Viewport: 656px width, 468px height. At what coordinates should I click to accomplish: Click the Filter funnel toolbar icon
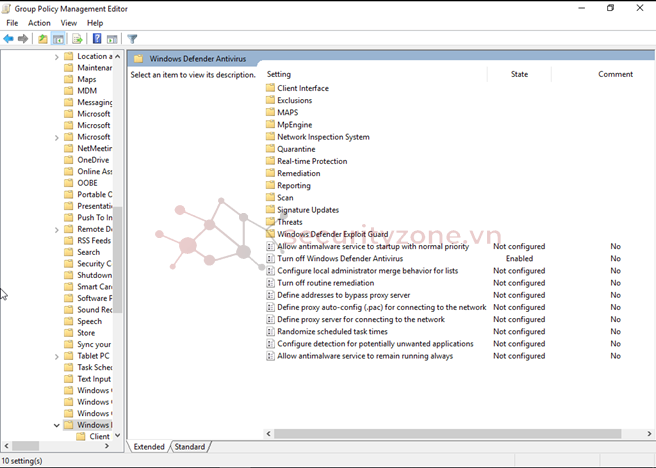132,39
